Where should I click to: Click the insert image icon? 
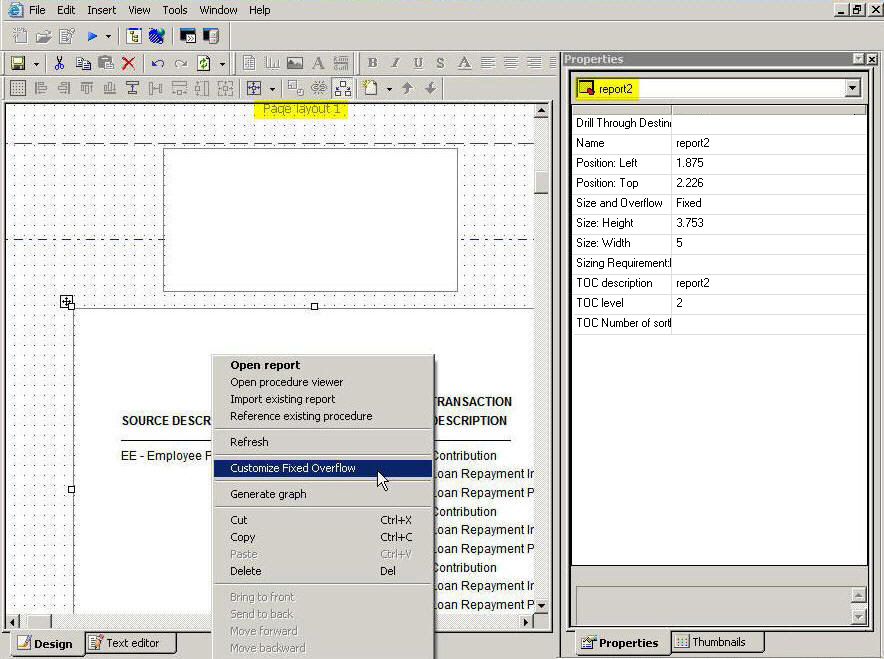295,63
